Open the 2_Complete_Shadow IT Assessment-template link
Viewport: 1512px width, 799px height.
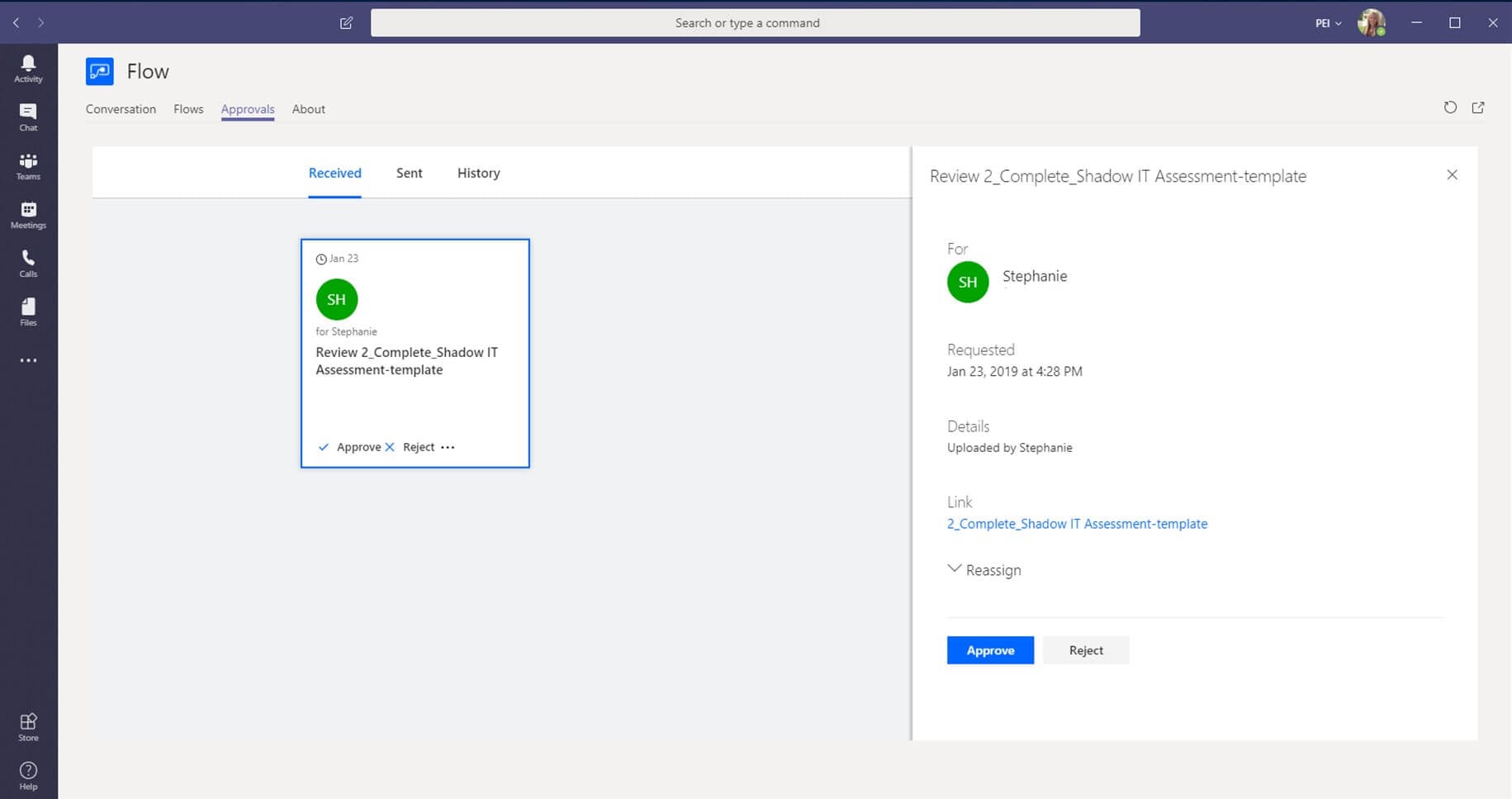coord(1077,524)
